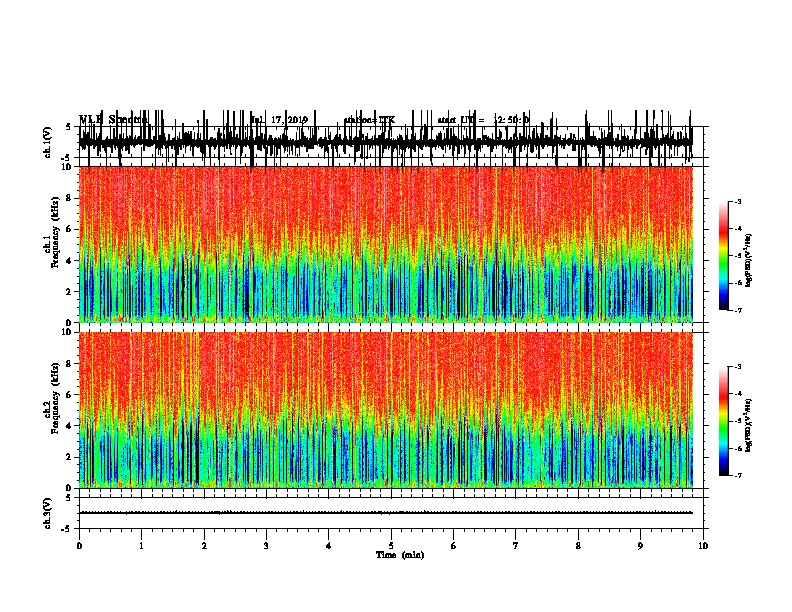Click the "6" tick on the time axis

454,546
